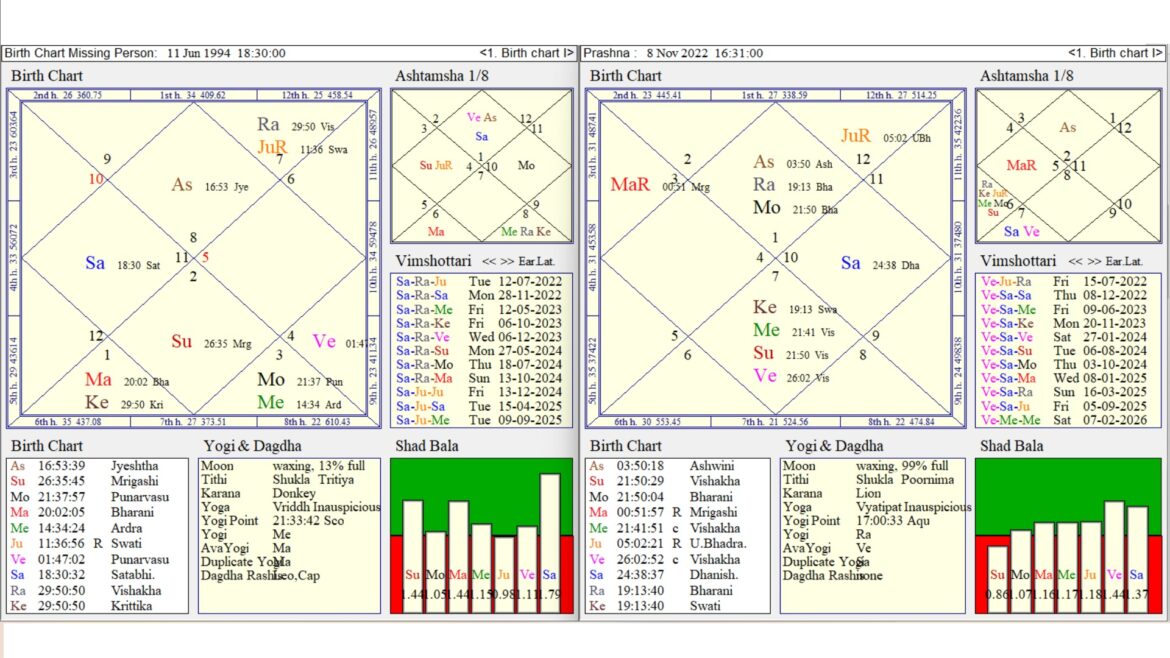Click the << arrow in Prashna Vimshottari panel
1170x658 pixels.
[x=1077, y=261]
